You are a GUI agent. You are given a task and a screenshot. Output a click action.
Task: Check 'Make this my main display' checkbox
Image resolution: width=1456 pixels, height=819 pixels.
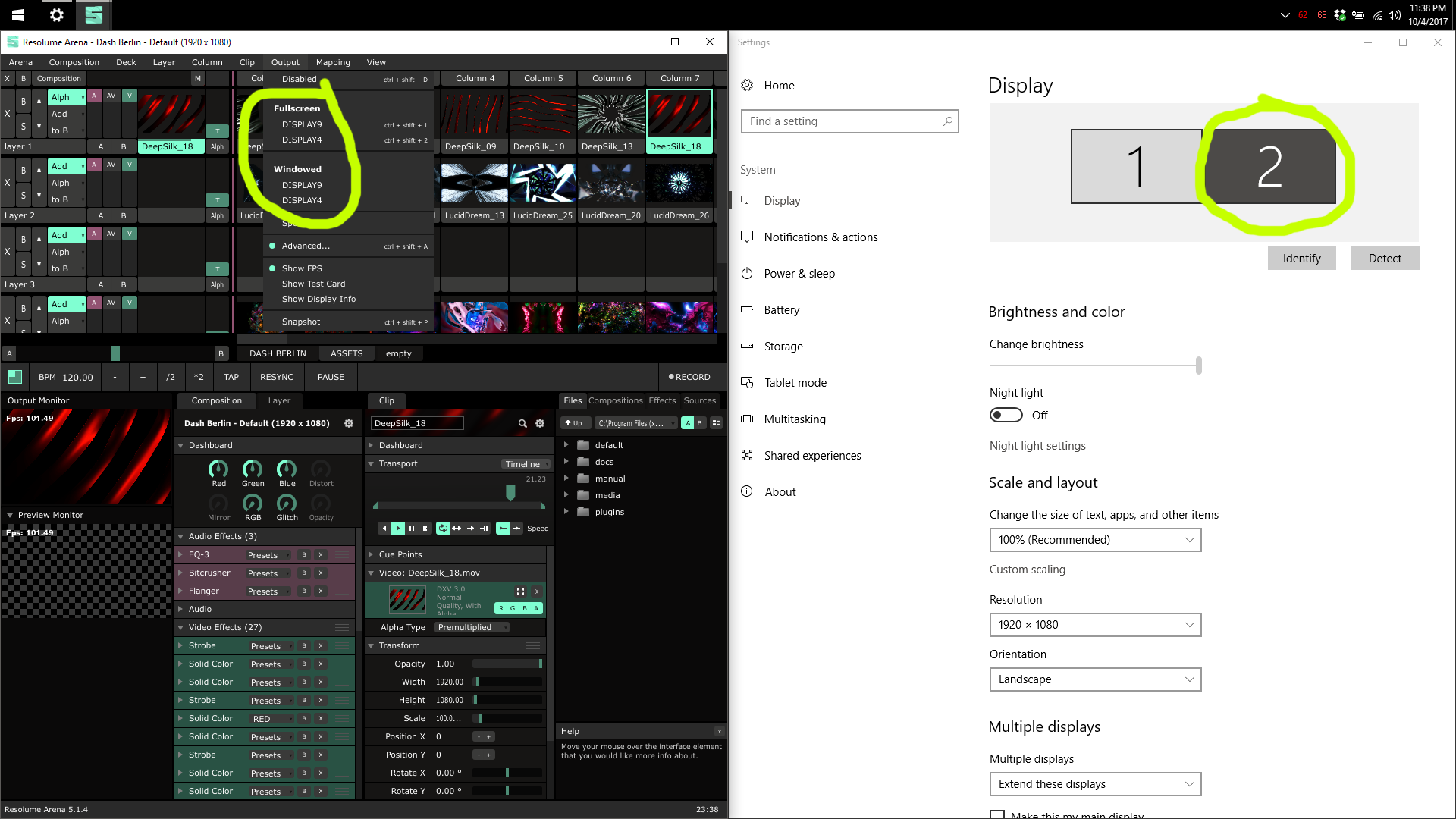pos(997,814)
